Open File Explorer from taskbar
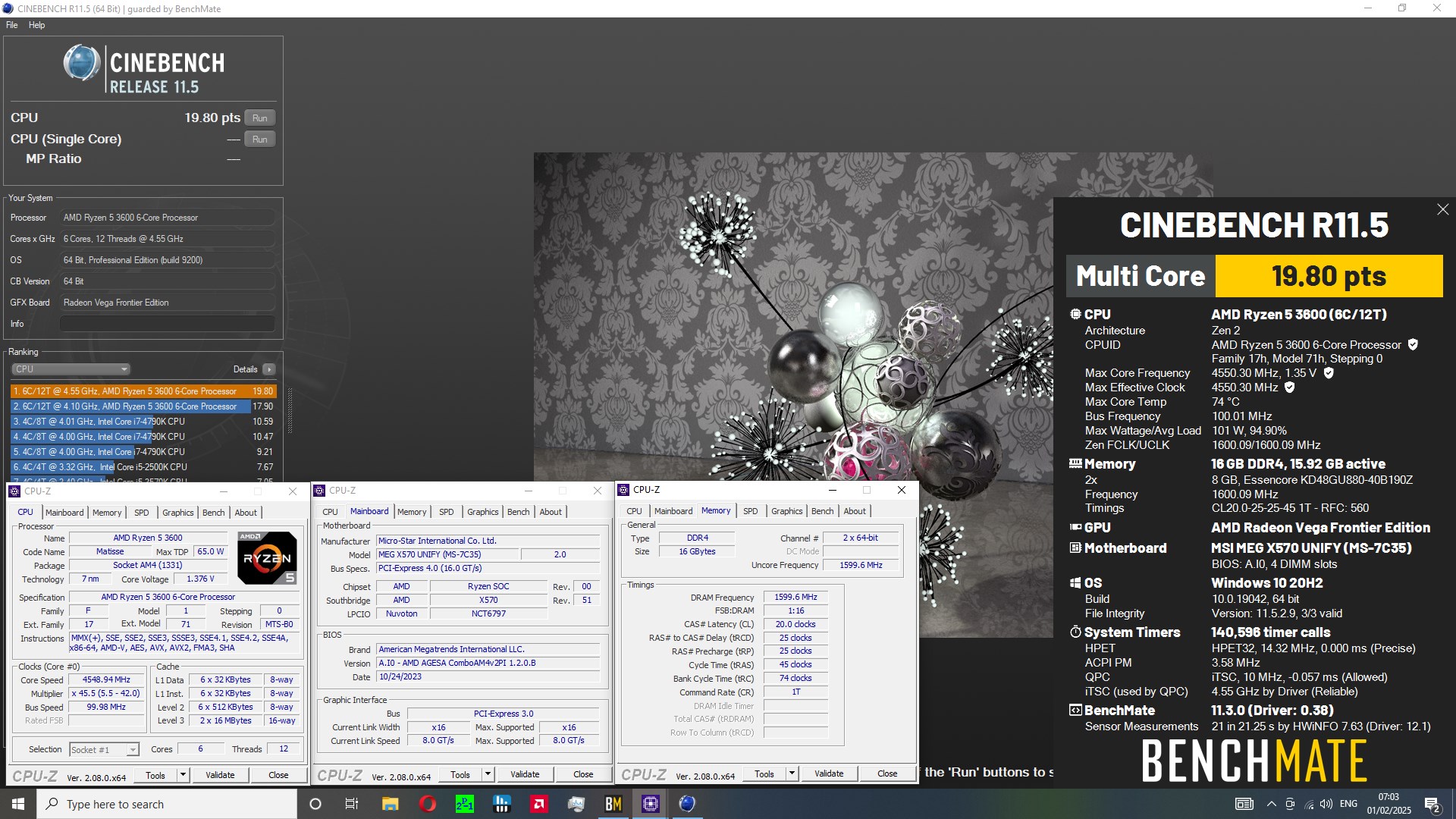Screen dimensions: 1456x819 pyautogui.click(x=390, y=804)
